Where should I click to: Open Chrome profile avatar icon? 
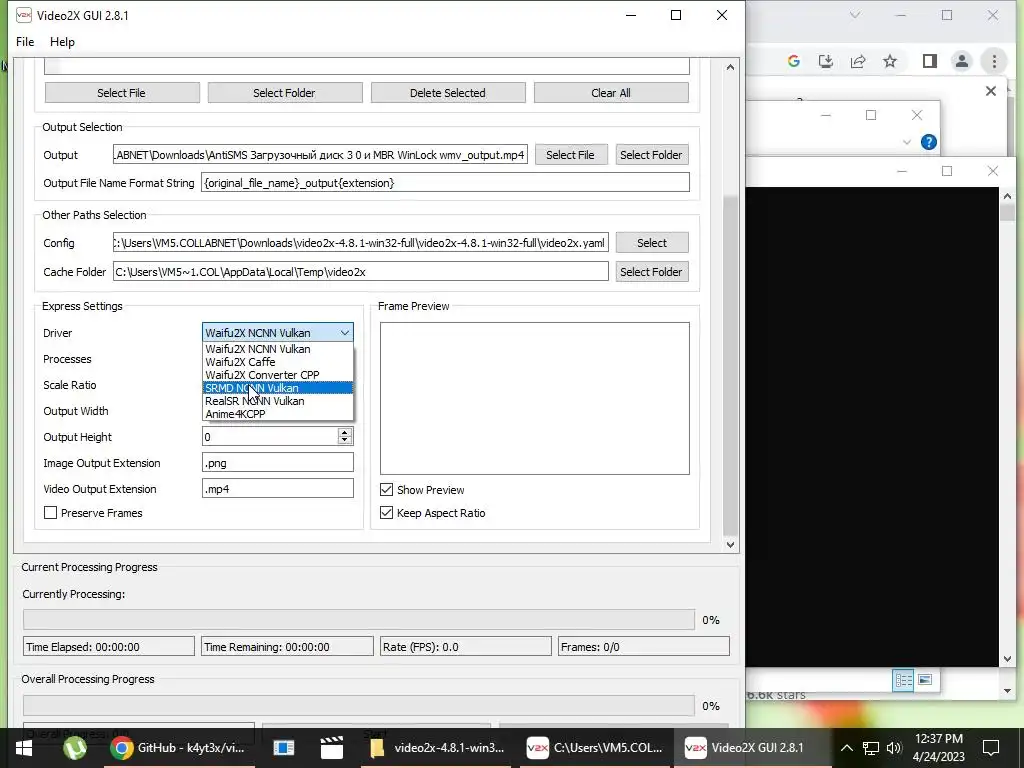coord(961,61)
